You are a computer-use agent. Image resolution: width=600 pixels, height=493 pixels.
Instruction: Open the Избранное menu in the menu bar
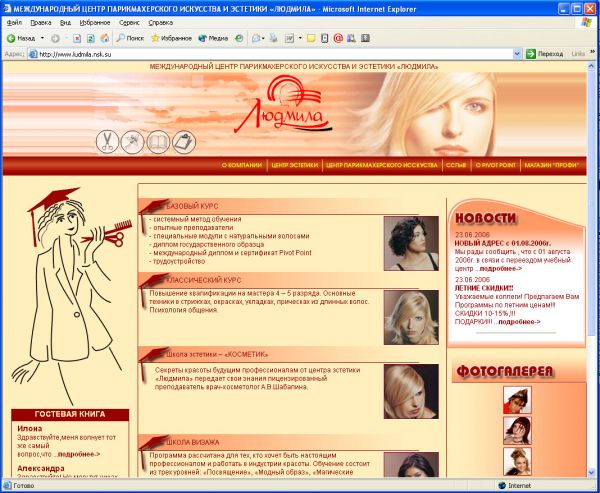(95, 23)
